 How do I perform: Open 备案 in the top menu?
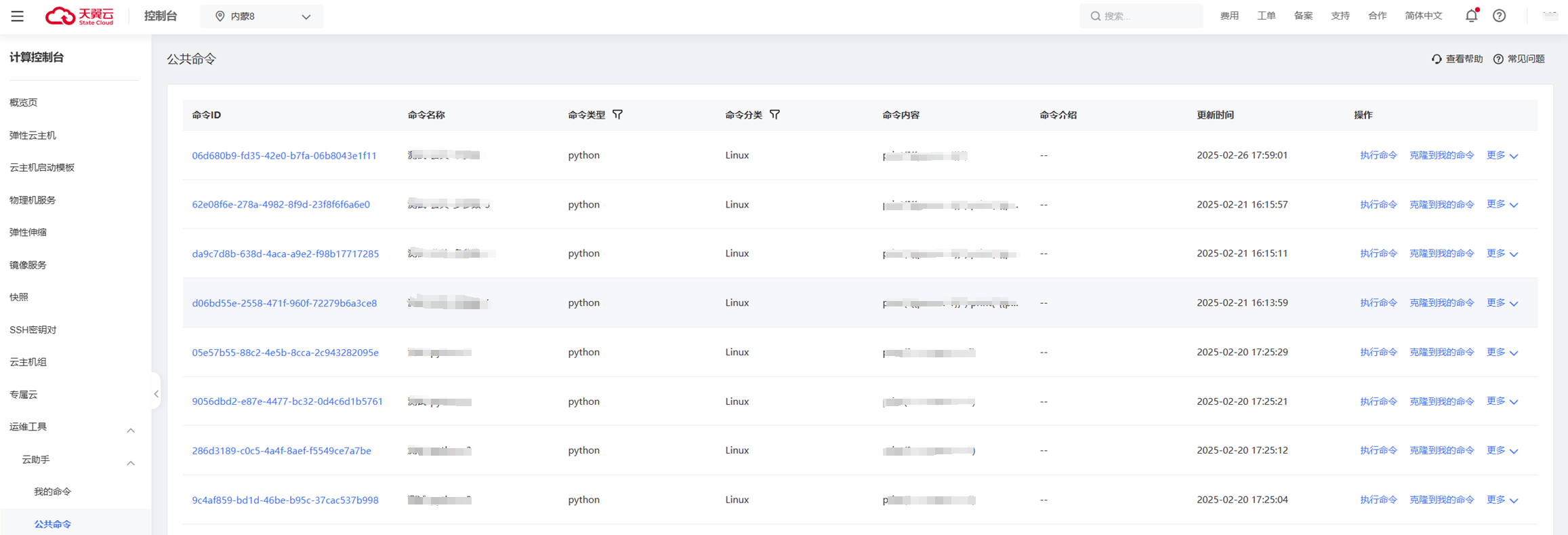click(x=1303, y=16)
